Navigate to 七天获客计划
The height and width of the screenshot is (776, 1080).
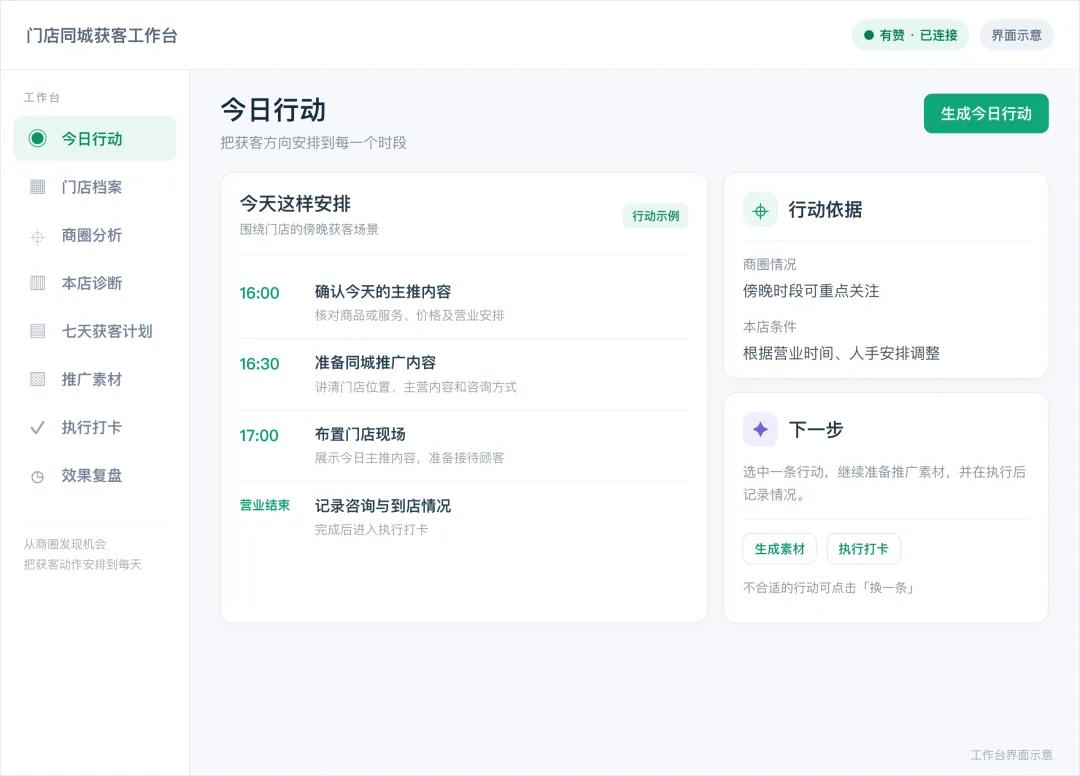95,331
